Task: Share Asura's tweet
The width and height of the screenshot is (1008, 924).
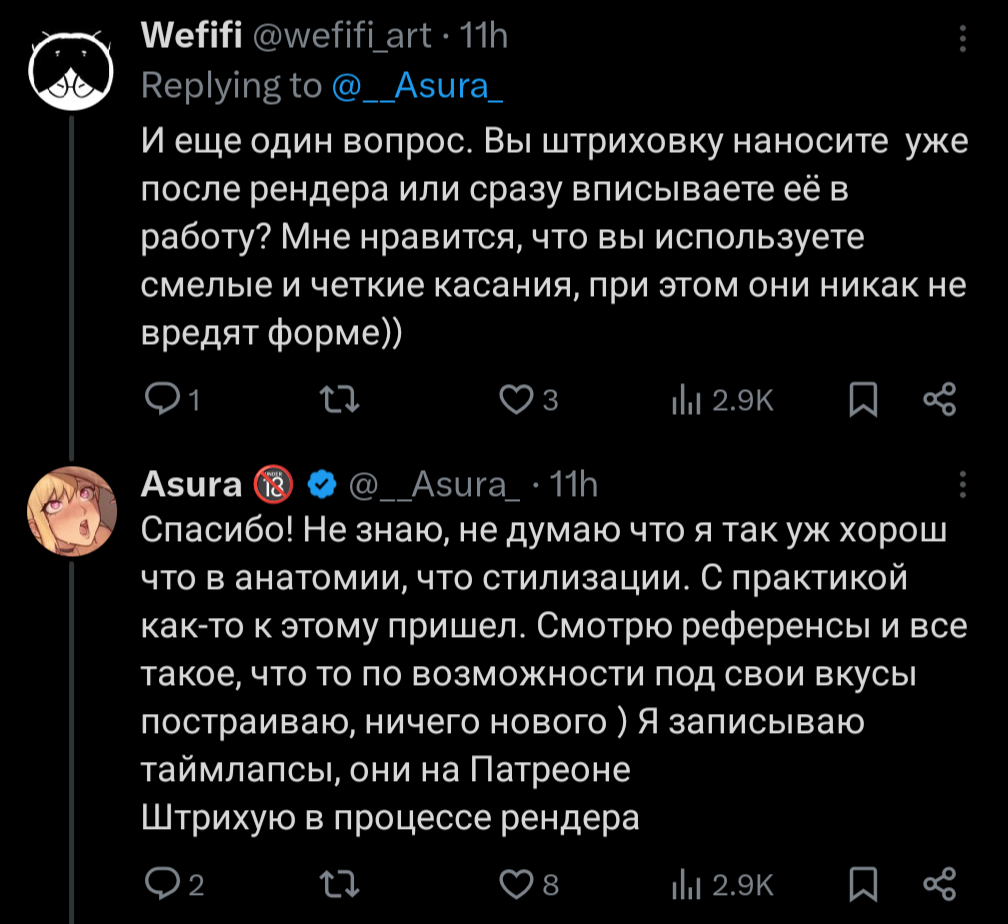Action: 940,883
